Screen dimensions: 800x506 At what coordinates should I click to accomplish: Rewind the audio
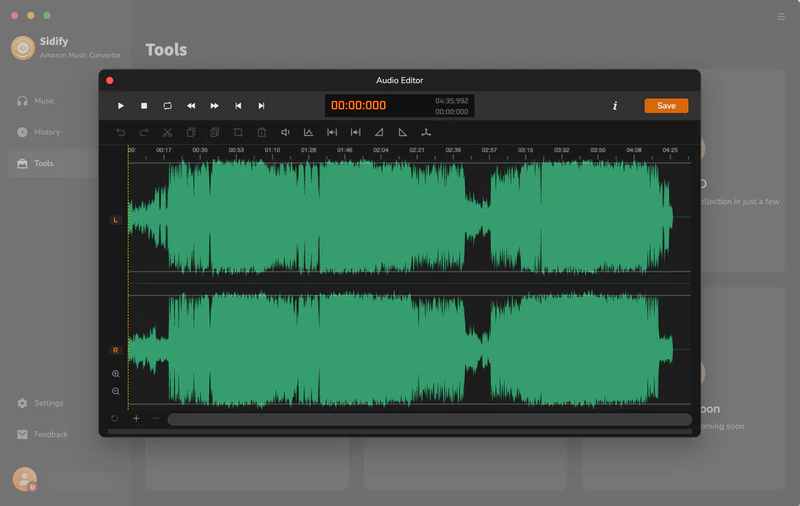point(191,106)
